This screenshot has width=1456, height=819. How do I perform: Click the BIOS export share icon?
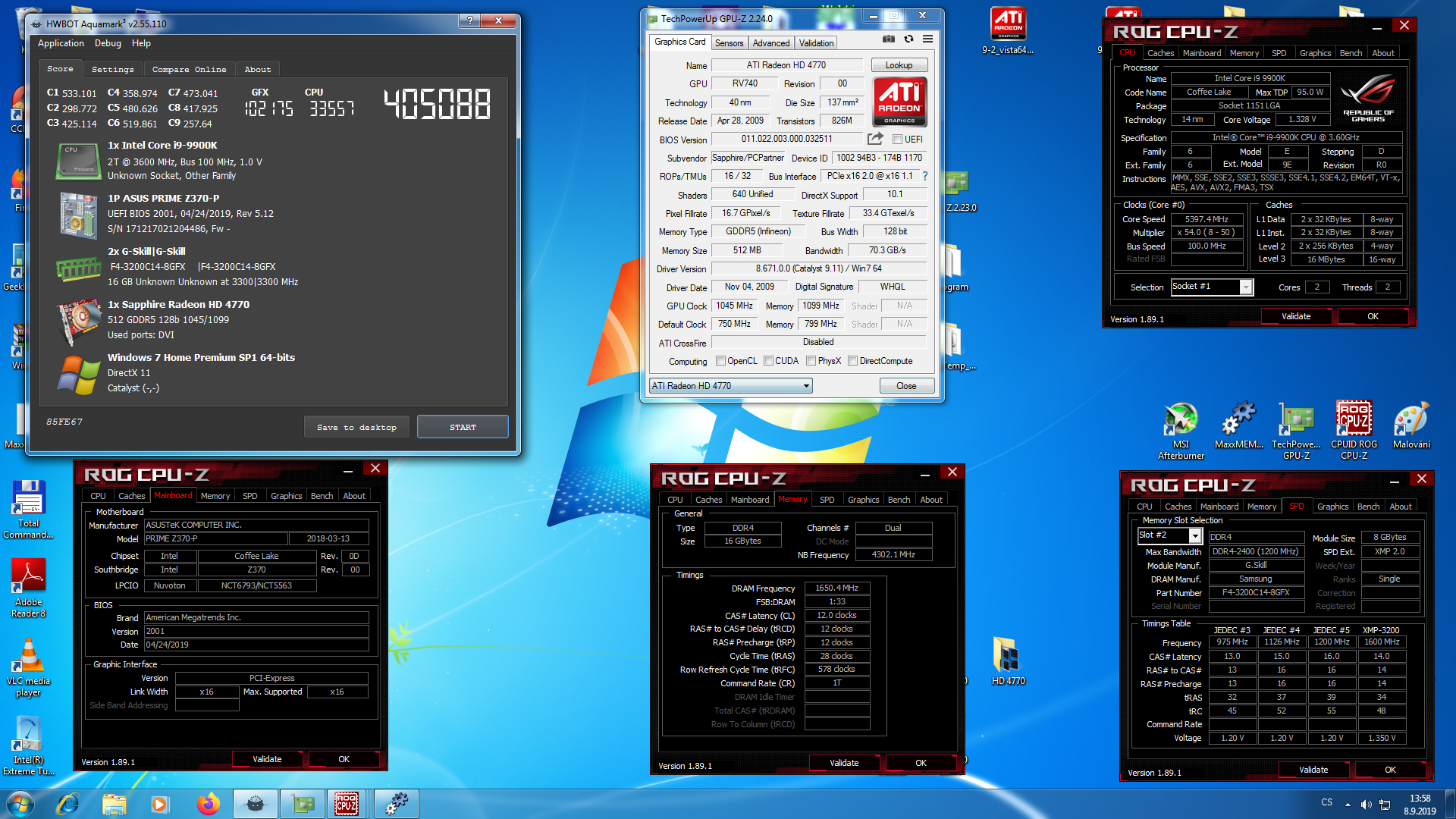(x=875, y=139)
